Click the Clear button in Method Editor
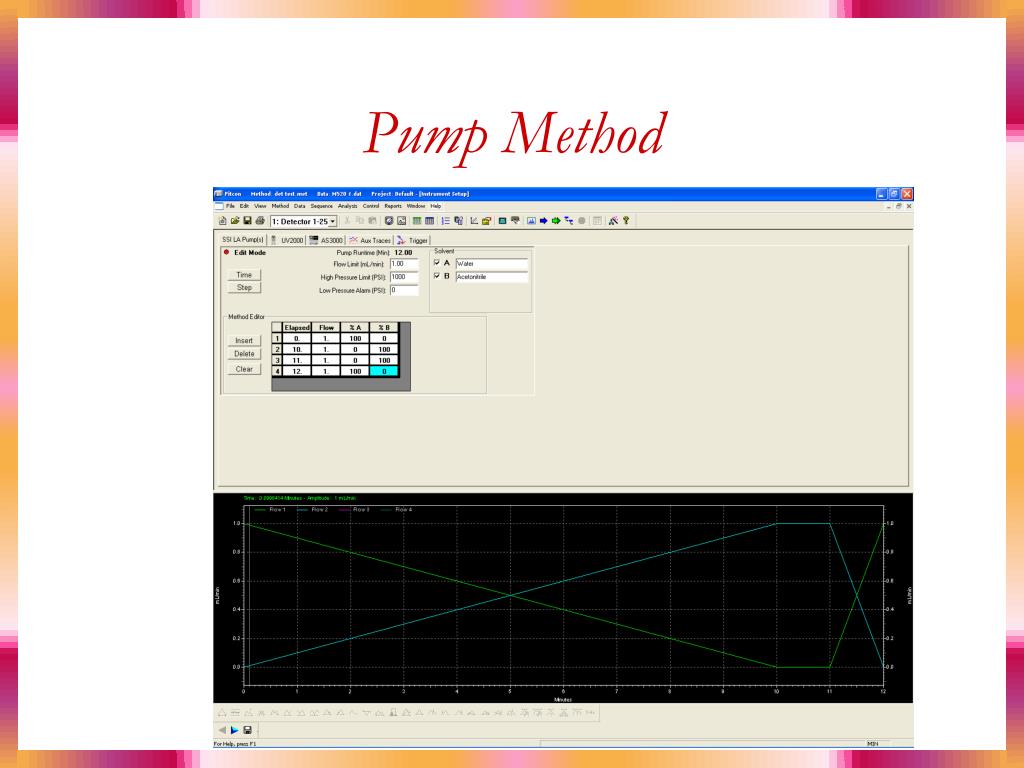Image resolution: width=1024 pixels, height=768 pixels. click(x=244, y=369)
